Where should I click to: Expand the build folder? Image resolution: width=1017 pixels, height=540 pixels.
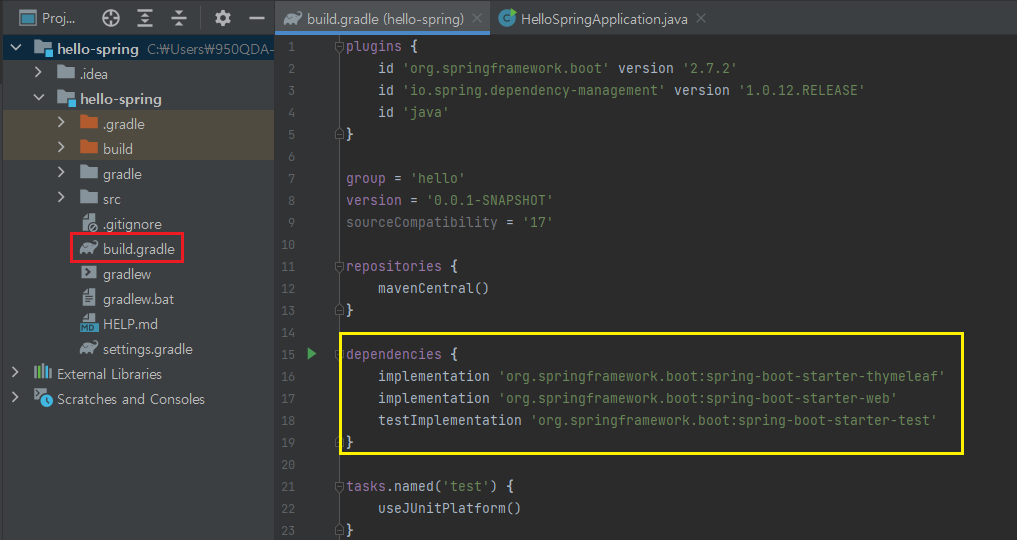click(61, 148)
